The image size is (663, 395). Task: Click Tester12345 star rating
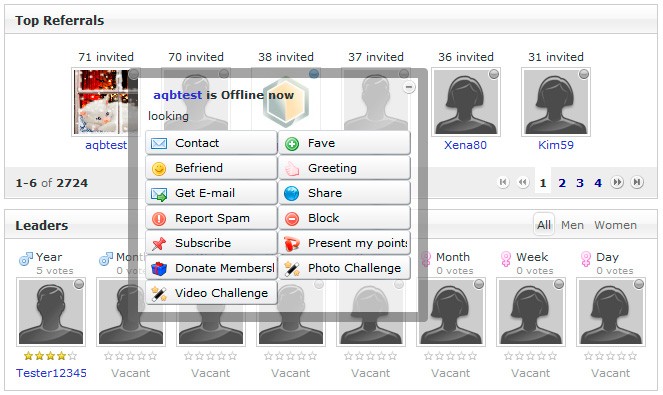51,356
